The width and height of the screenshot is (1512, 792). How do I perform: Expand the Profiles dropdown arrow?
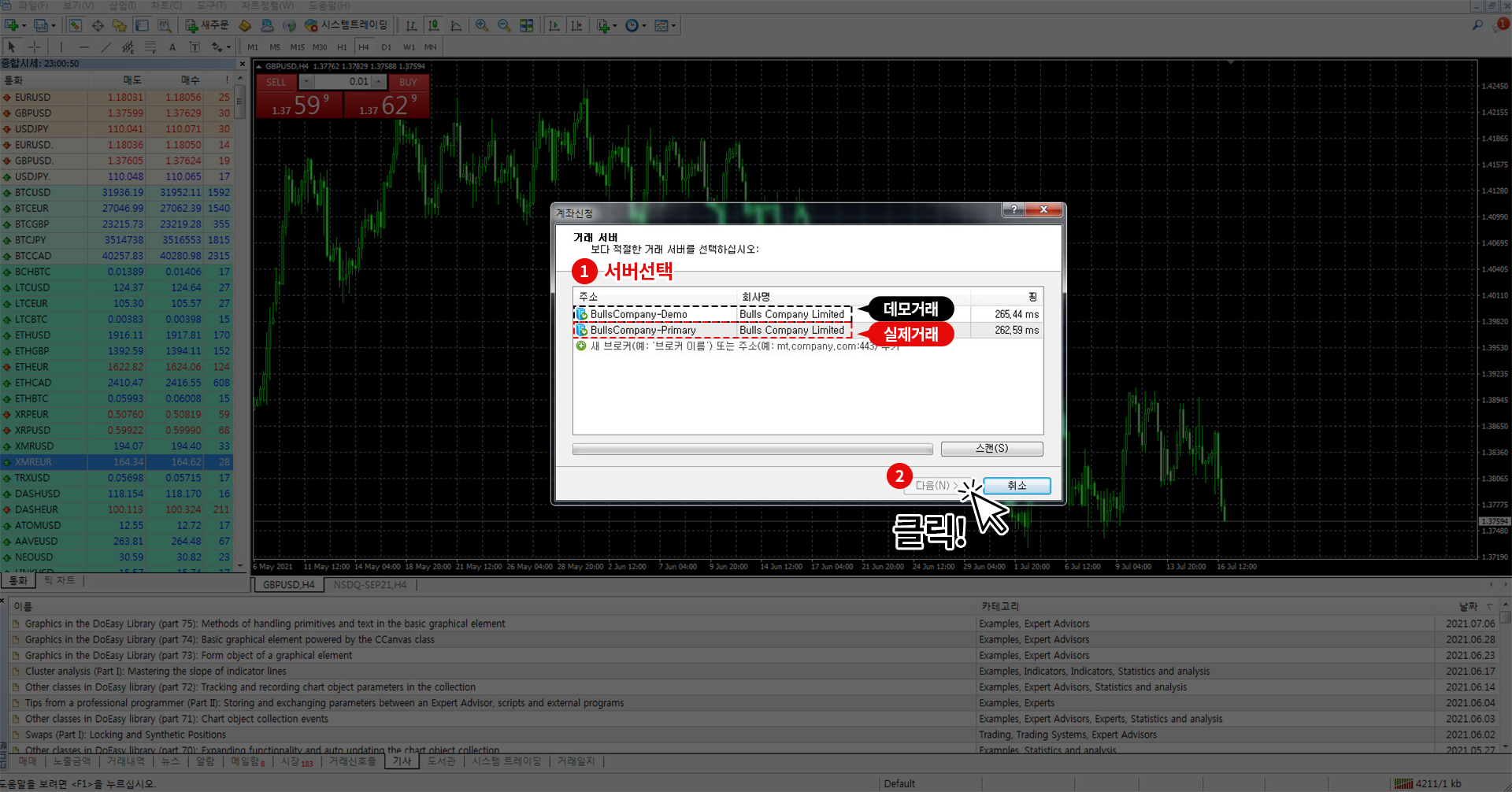click(x=54, y=25)
